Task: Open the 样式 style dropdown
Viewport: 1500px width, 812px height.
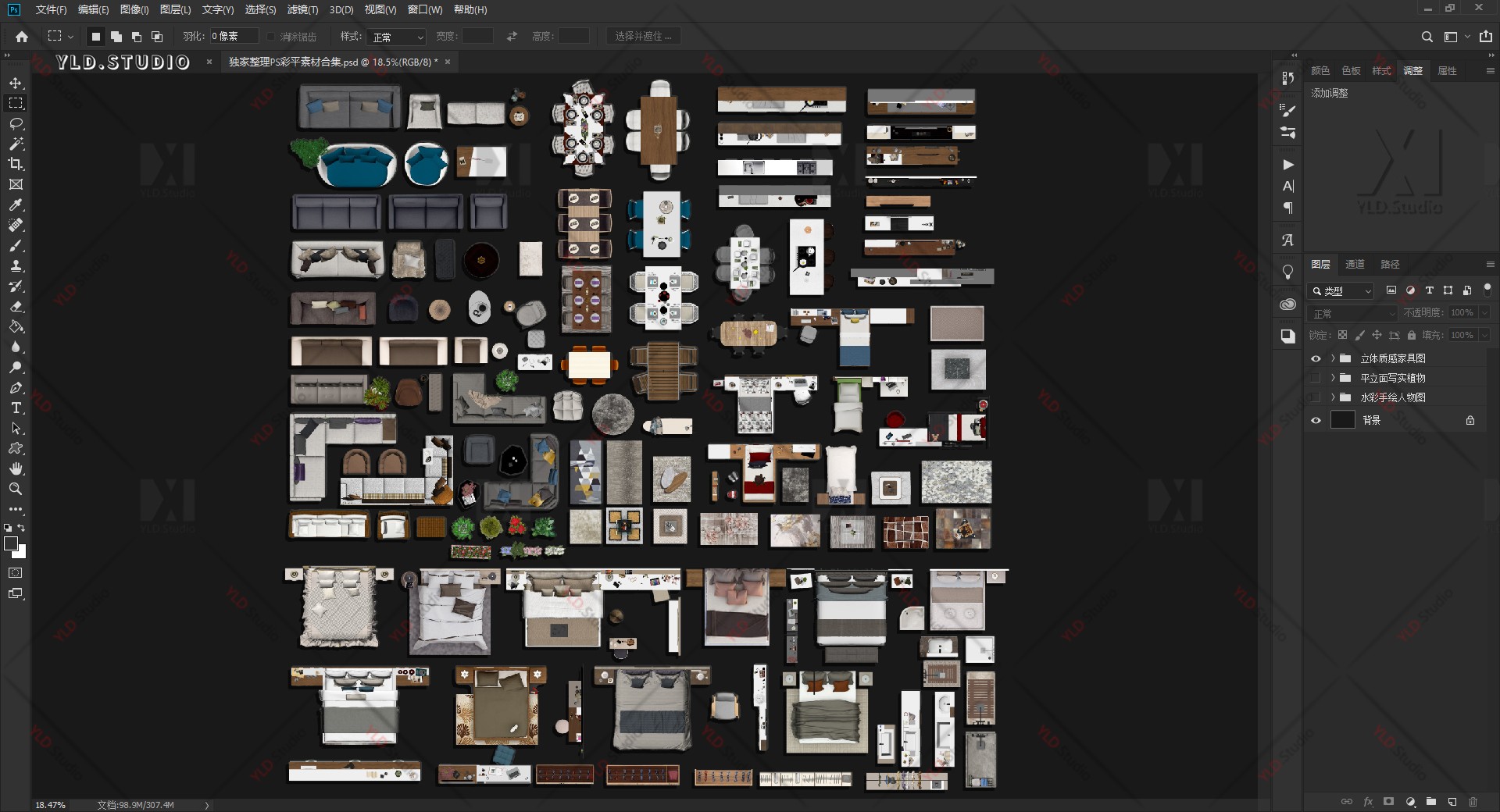Action: tap(396, 37)
